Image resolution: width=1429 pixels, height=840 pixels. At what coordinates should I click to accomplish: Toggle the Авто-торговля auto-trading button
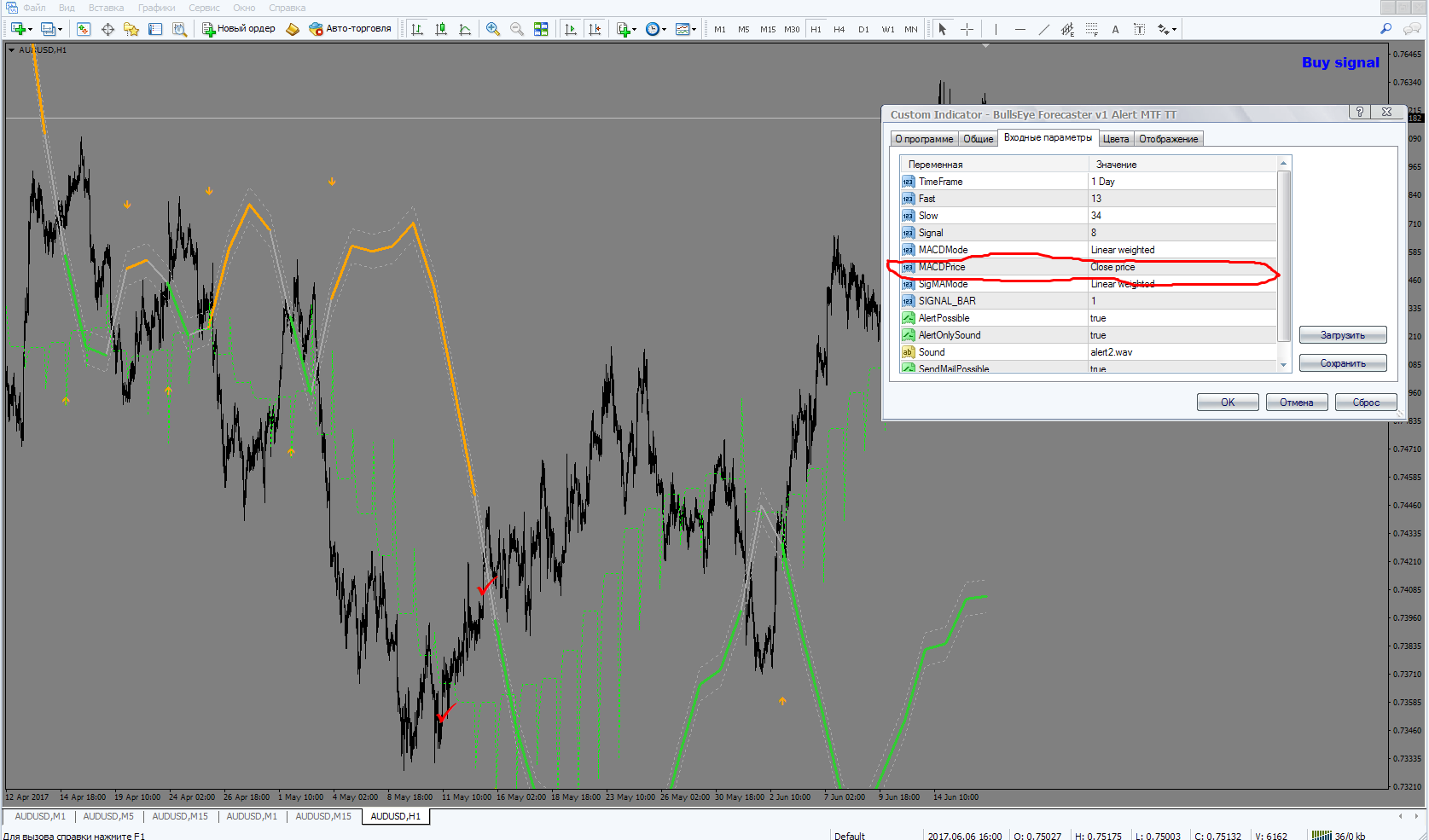(350, 29)
